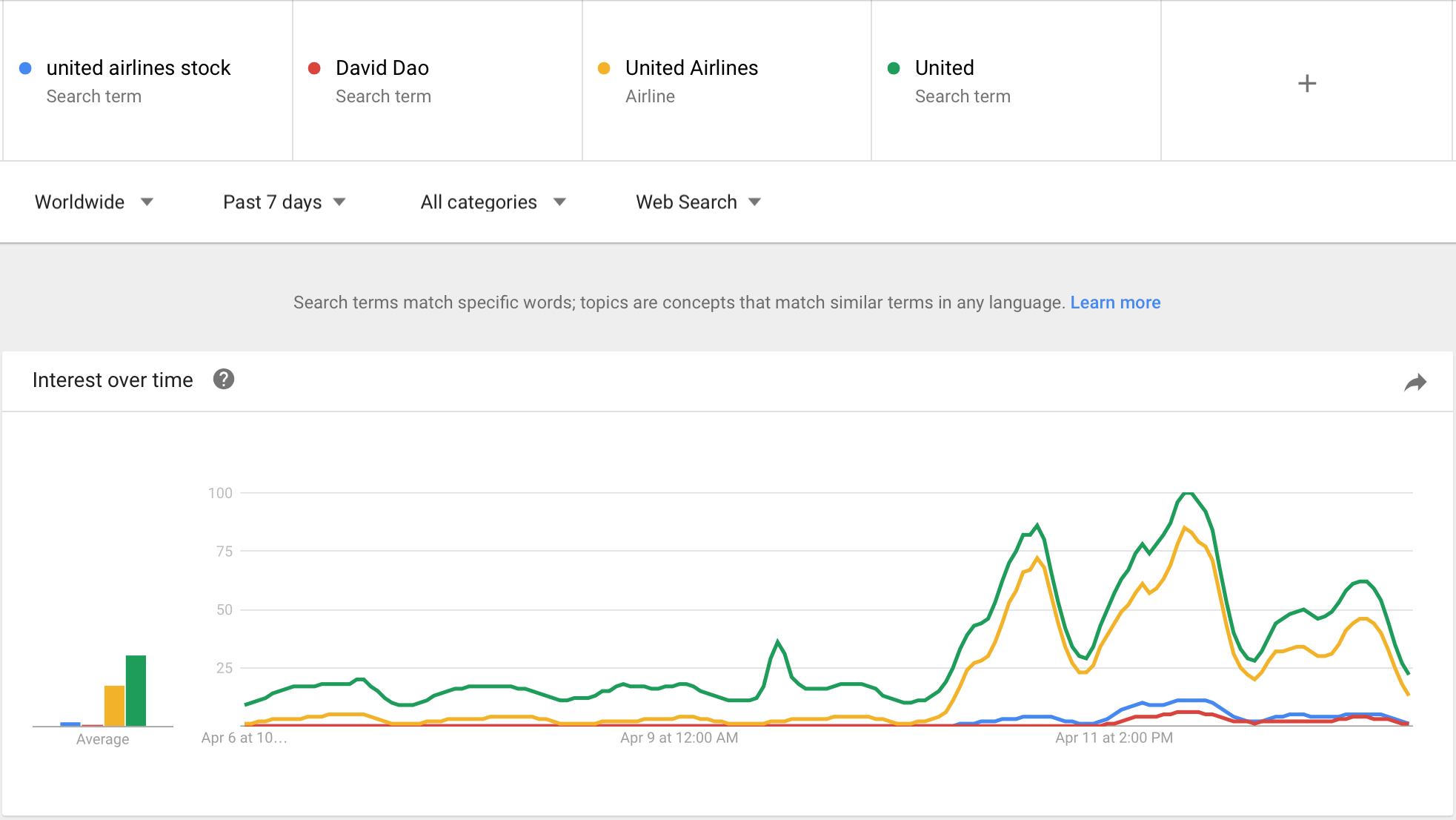Click the blue average bar in the chart
The image size is (1456, 820).
point(70,724)
